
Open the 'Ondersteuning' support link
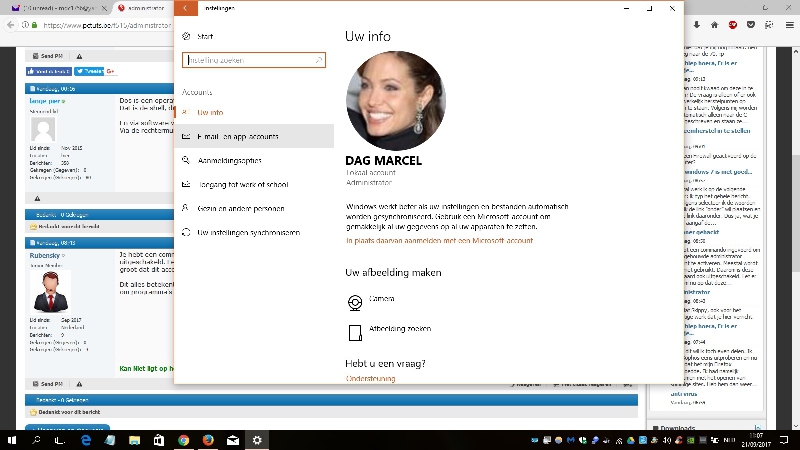(370, 379)
